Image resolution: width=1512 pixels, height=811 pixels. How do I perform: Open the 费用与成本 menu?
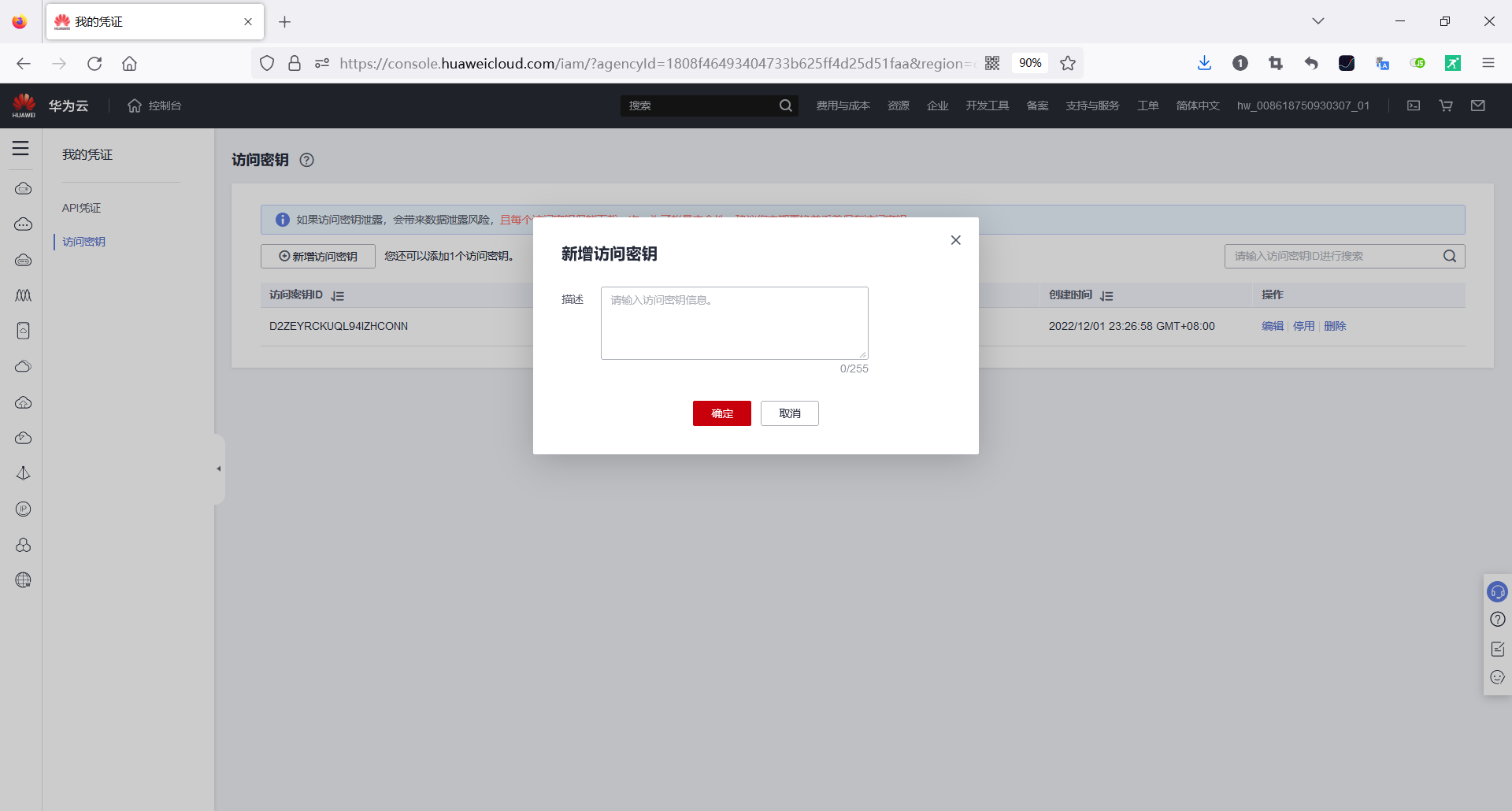coord(843,106)
